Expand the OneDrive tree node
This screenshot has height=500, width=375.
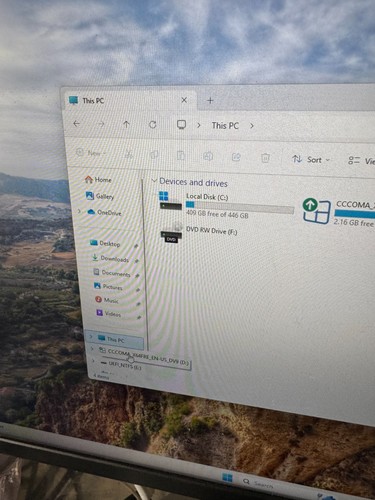pyautogui.click(x=79, y=211)
